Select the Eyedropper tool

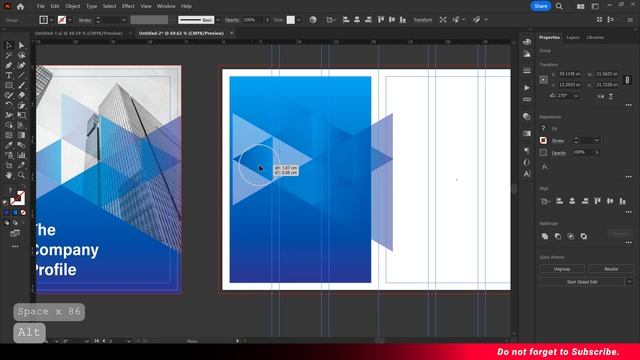pyautogui.click(x=9, y=145)
